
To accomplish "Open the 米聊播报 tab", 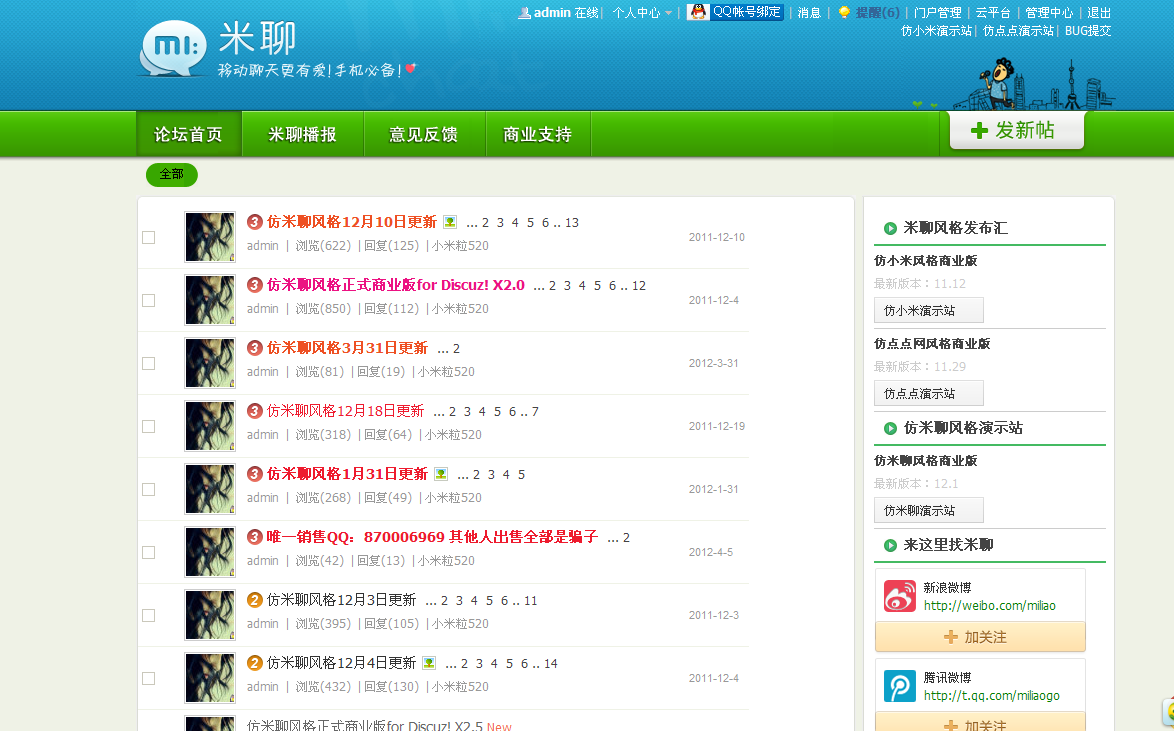I will pyautogui.click(x=302, y=134).
